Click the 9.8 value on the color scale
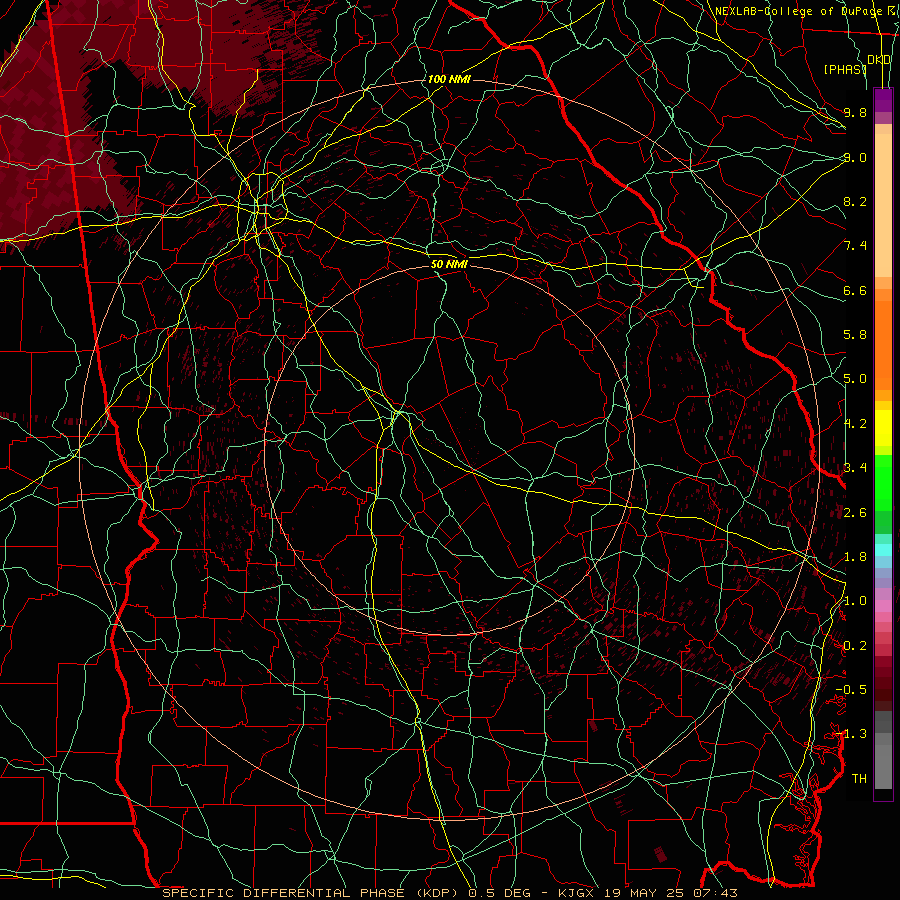900x900 pixels. pyautogui.click(x=855, y=112)
